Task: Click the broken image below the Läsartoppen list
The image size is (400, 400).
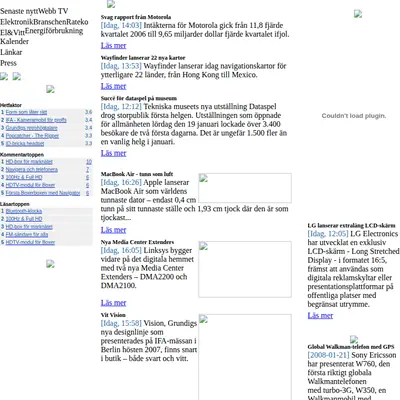Action: coord(50,264)
